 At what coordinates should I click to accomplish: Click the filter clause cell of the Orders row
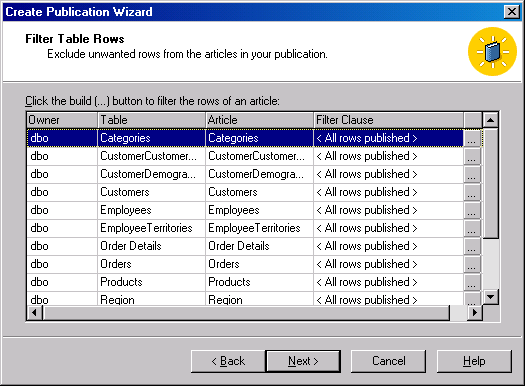pos(388,264)
